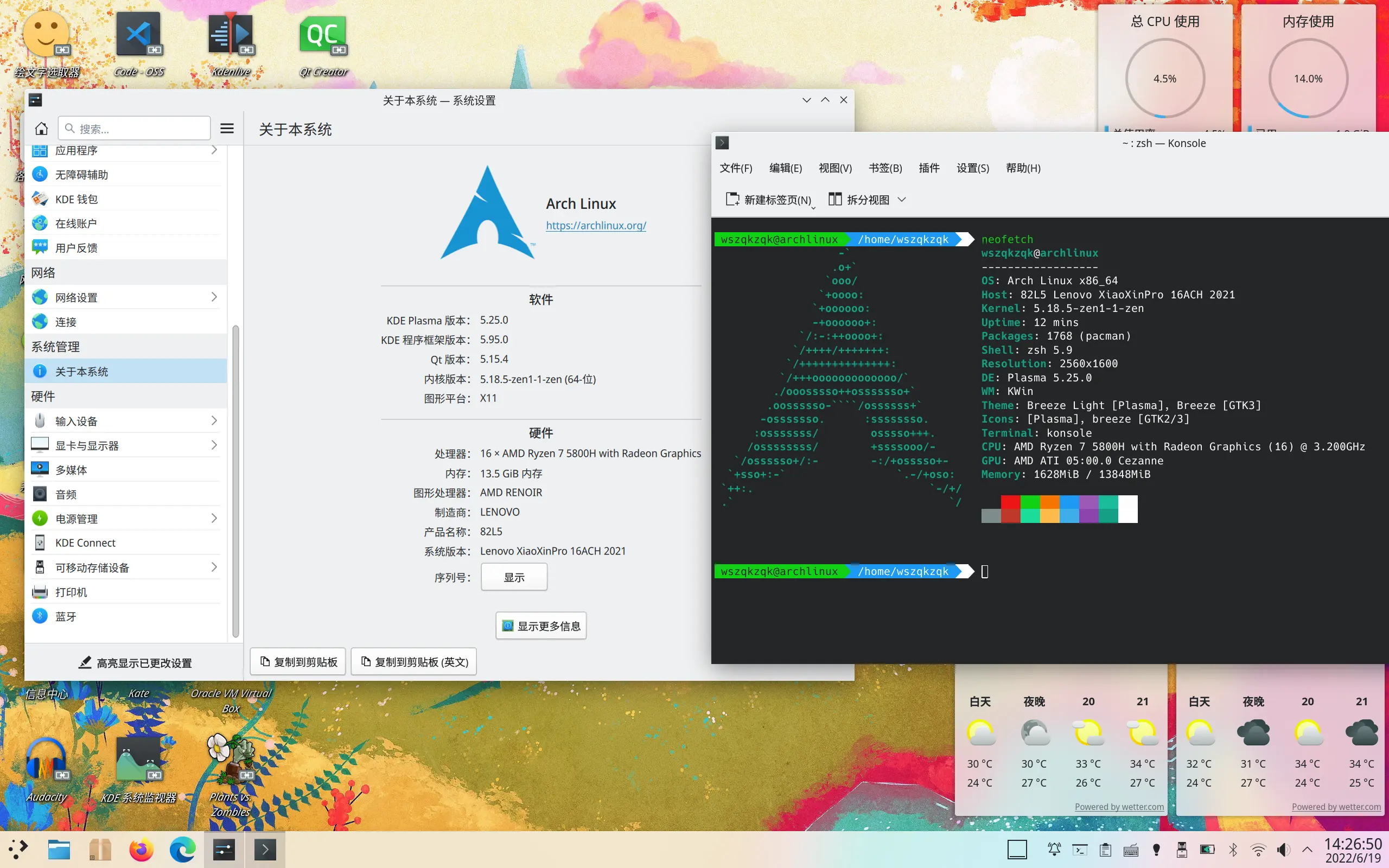This screenshot has height=868, width=1389.
Task: Open Konsole Settings menu
Action: 973,168
